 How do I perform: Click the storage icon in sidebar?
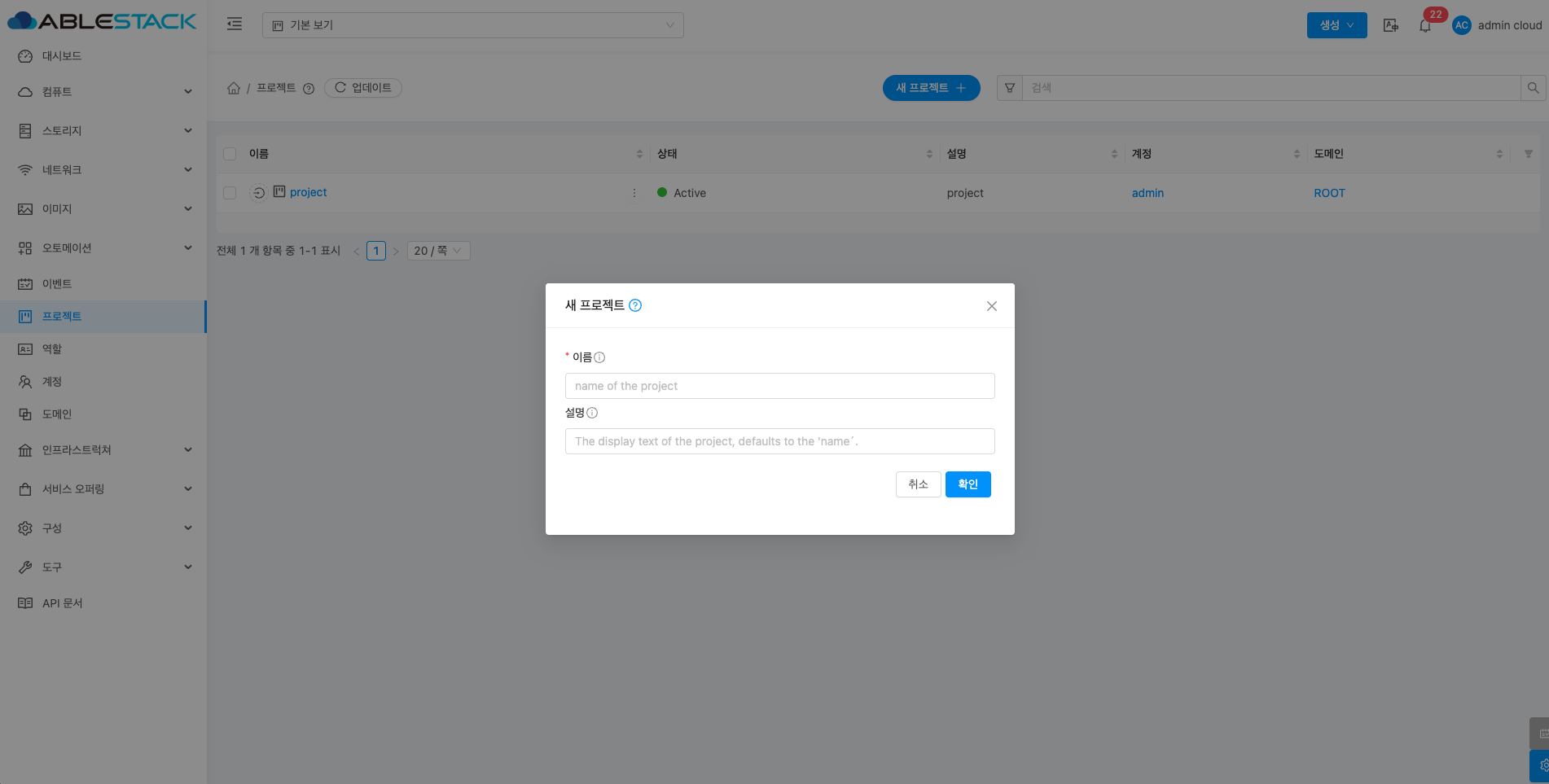click(25, 131)
